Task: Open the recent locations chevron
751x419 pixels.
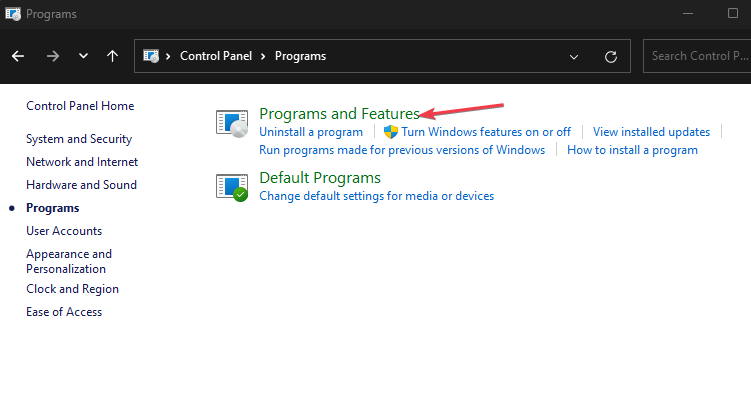Action: point(83,56)
